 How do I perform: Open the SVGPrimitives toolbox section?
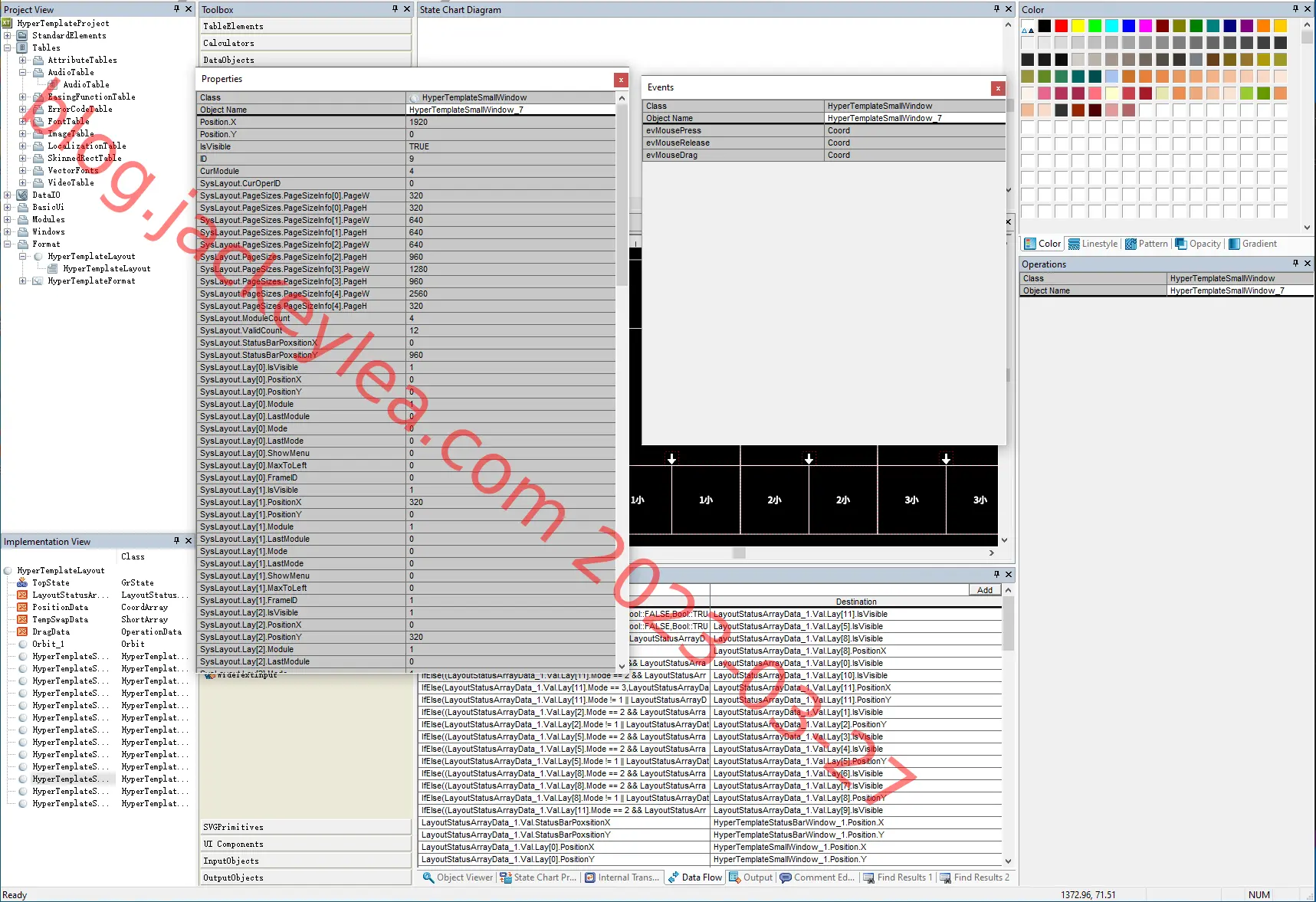tap(306, 827)
